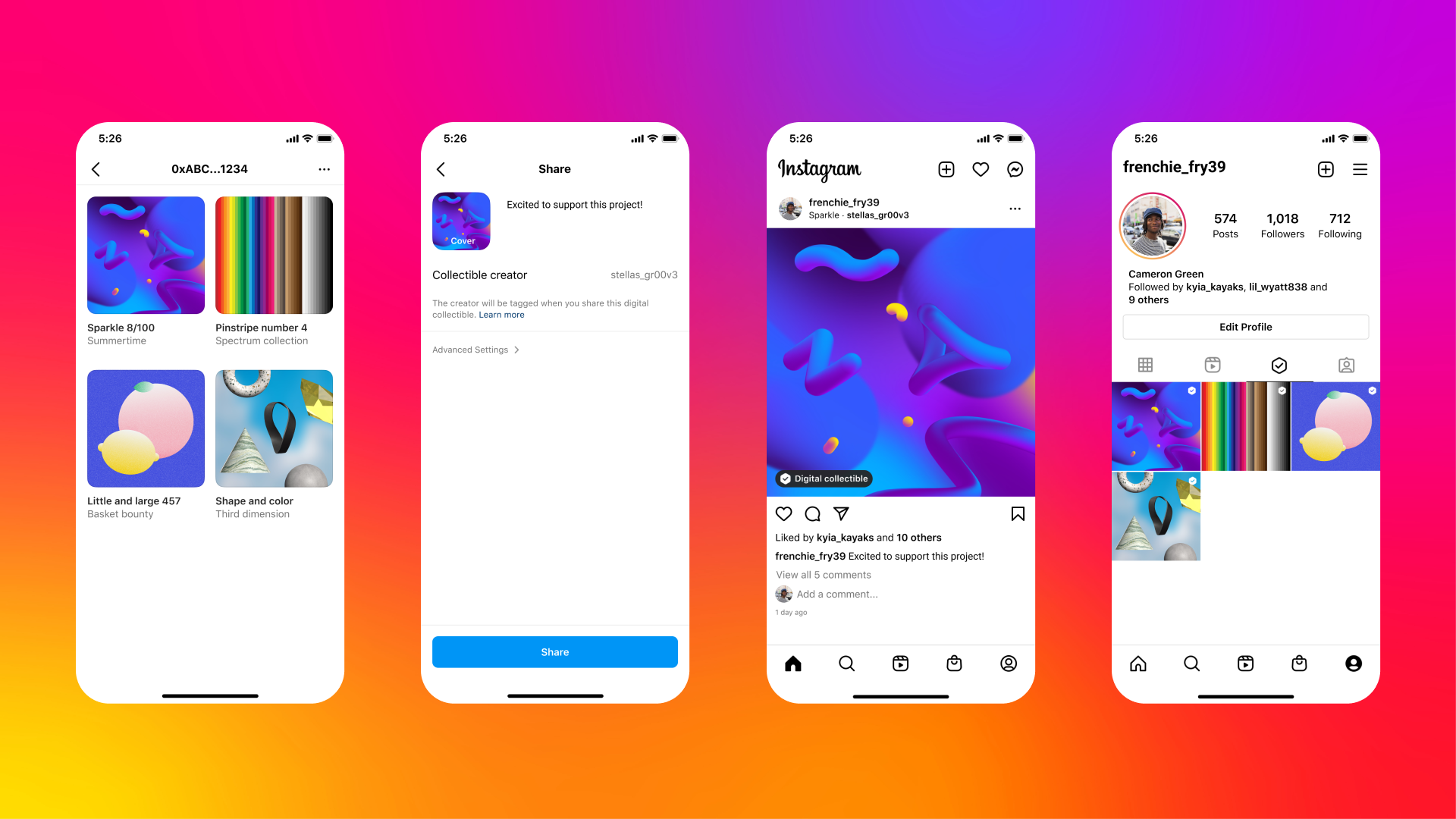Tap the grid view icon on profile
The image size is (1456, 819).
pyautogui.click(x=1146, y=364)
